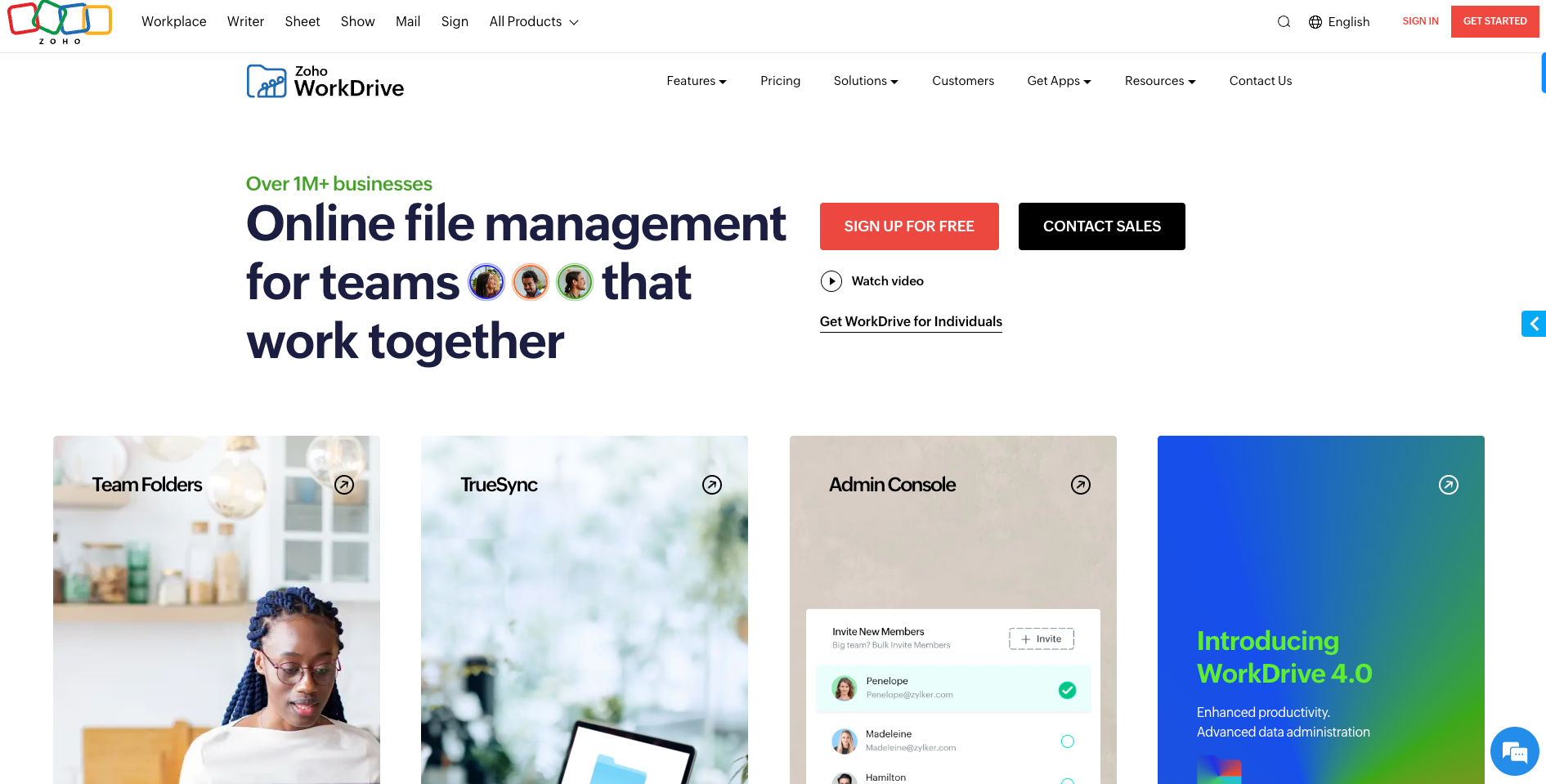Expand the Solutions menu

tap(866, 81)
